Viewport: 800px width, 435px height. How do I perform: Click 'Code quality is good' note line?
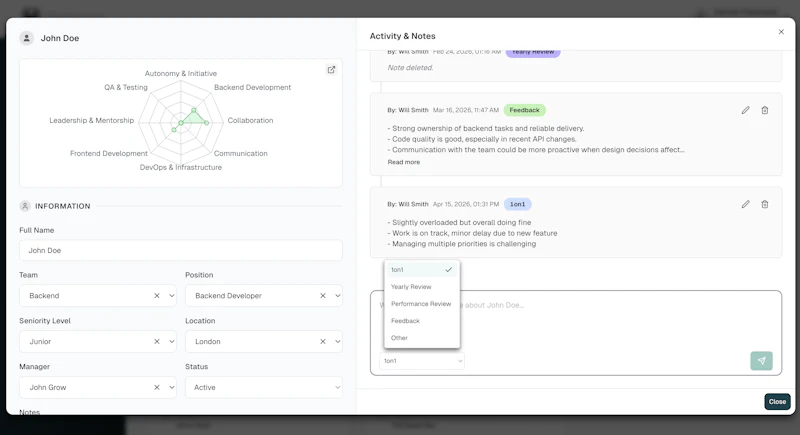[x=482, y=139]
